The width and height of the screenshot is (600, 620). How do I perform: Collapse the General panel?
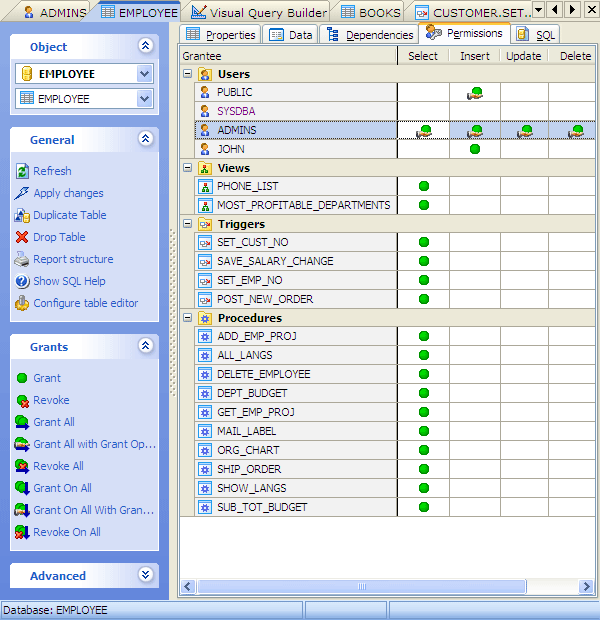click(146, 139)
